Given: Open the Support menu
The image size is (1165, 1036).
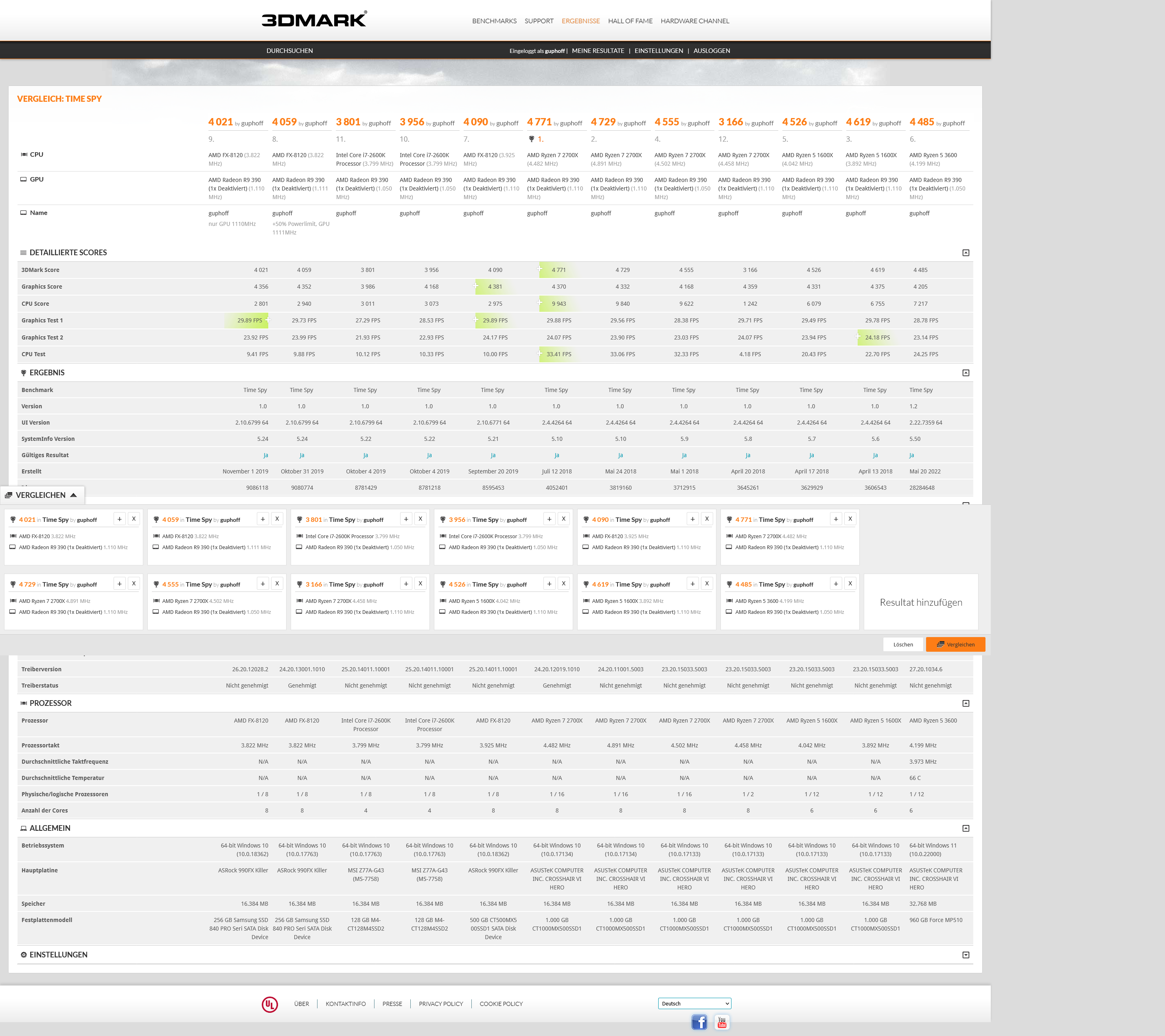Looking at the screenshot, I should [539, 21].
